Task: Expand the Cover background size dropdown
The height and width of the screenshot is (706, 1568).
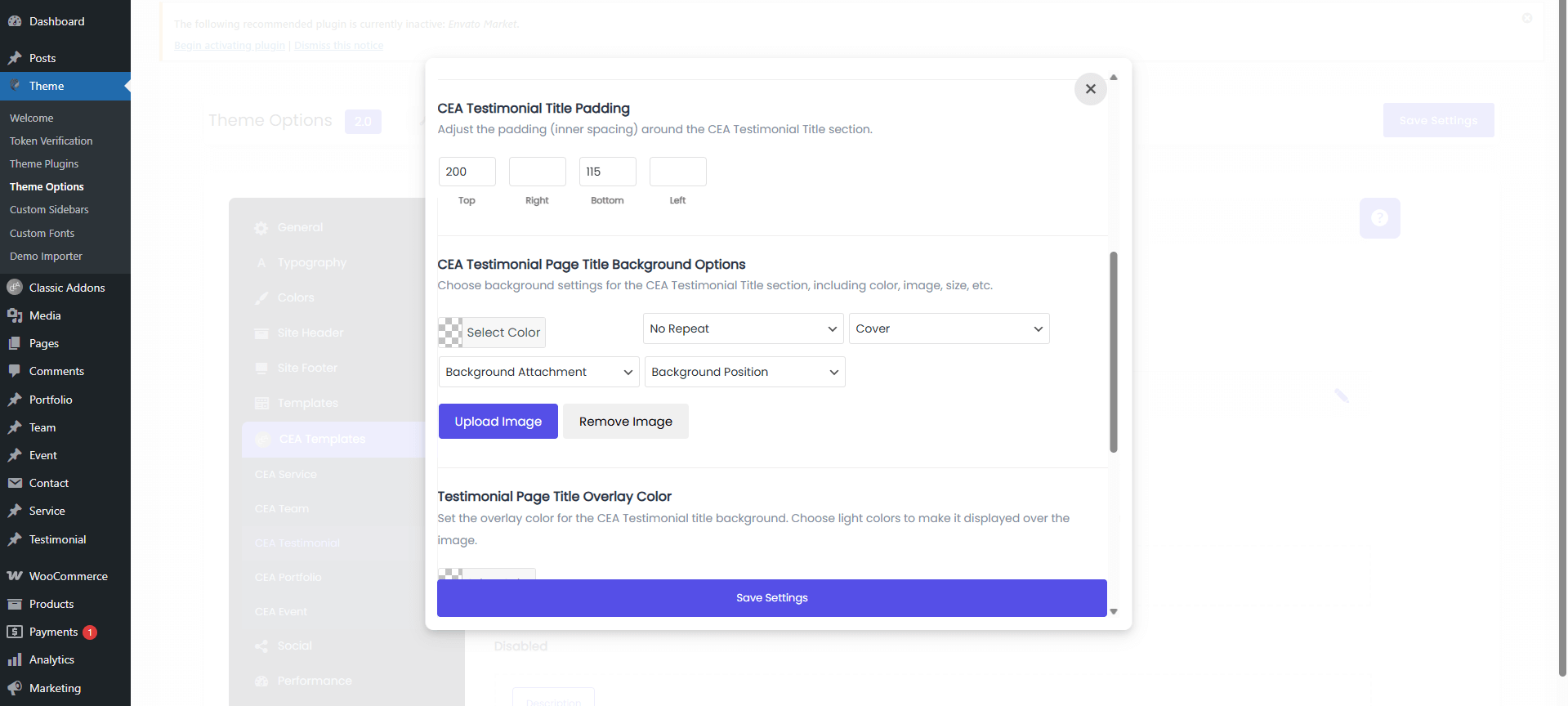Action: click(x=949, y=328)
